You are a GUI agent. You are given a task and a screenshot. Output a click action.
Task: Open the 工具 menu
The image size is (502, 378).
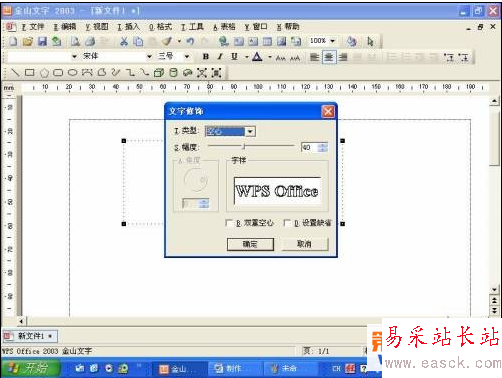click(192, 27)
